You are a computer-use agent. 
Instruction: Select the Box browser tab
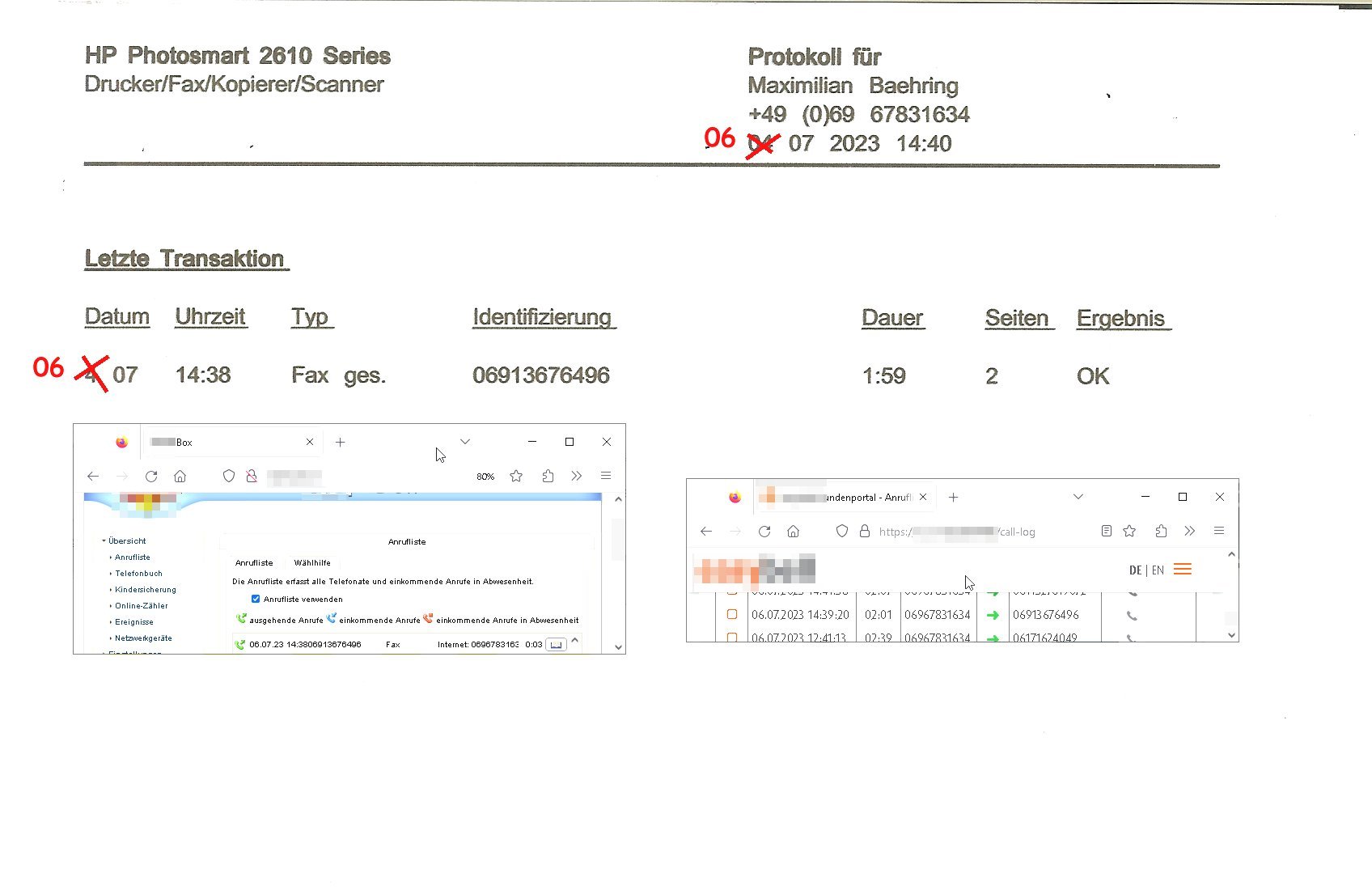[x=233, y=443]
